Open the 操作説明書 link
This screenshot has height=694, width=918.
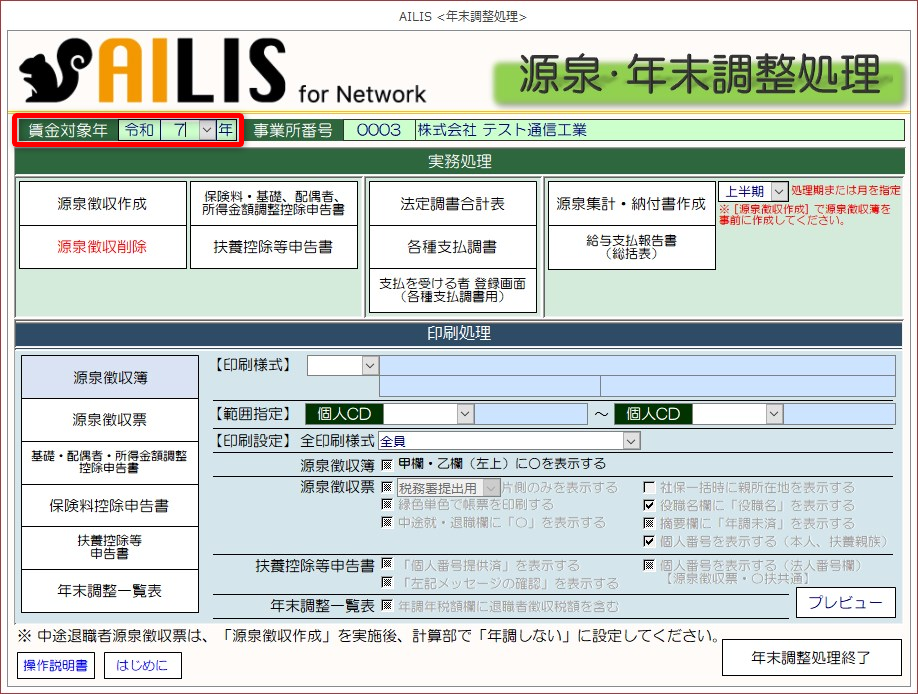point(55,664)
